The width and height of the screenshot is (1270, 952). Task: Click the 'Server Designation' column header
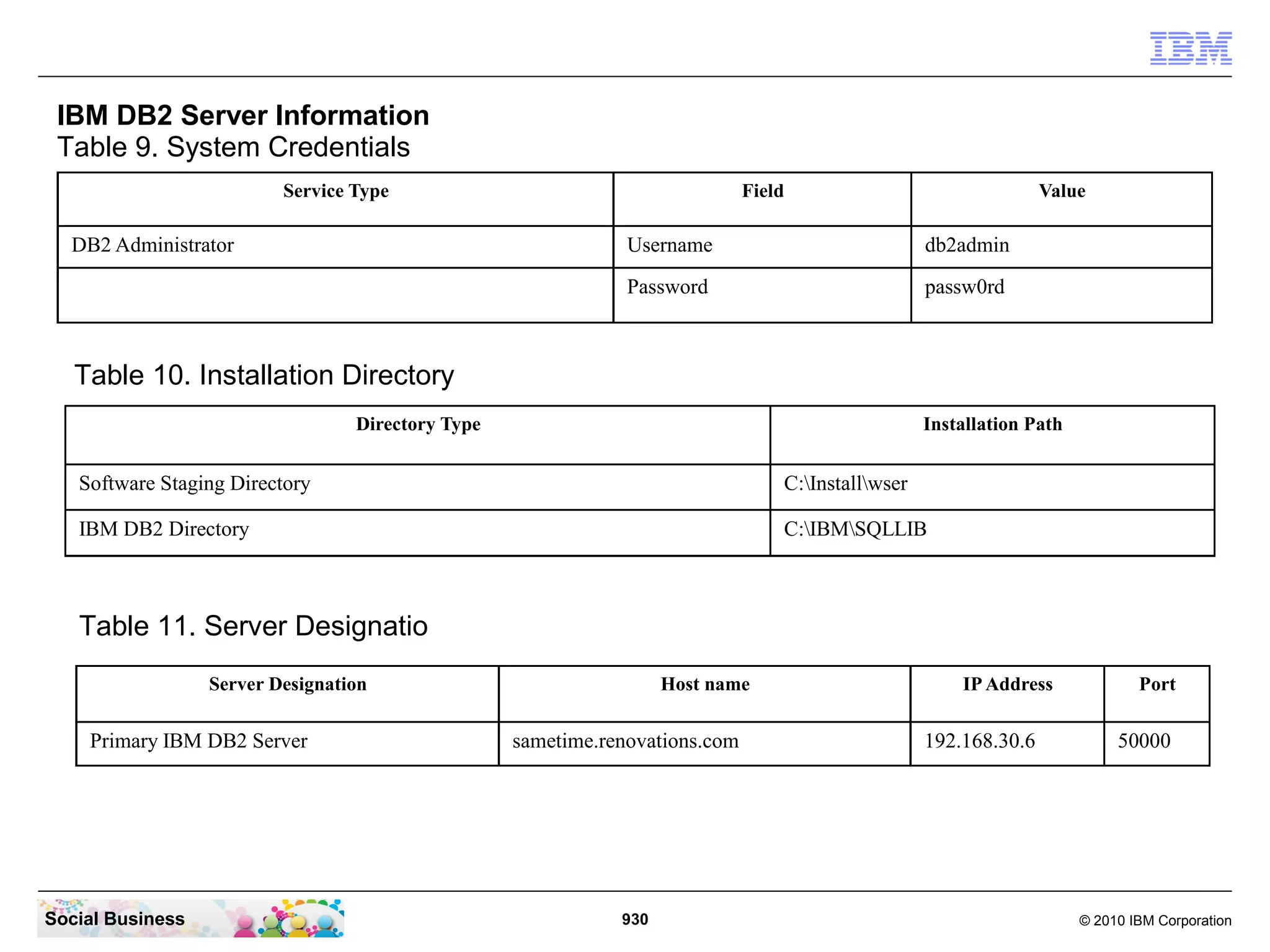click(x=288, y=694)
